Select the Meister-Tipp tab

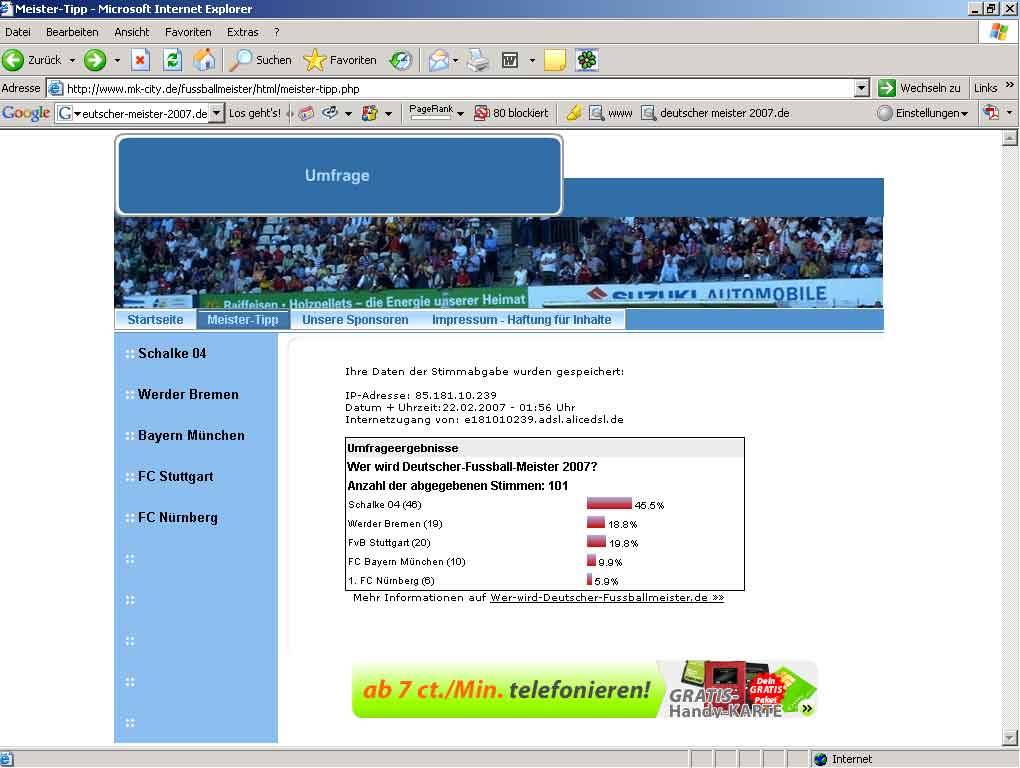click(x=243, y=319)
